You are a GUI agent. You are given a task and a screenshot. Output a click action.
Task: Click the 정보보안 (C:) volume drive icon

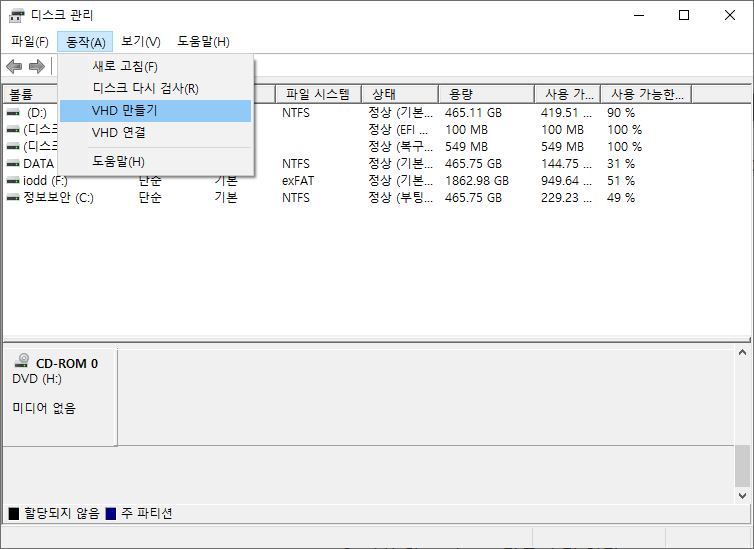point(13,198)
